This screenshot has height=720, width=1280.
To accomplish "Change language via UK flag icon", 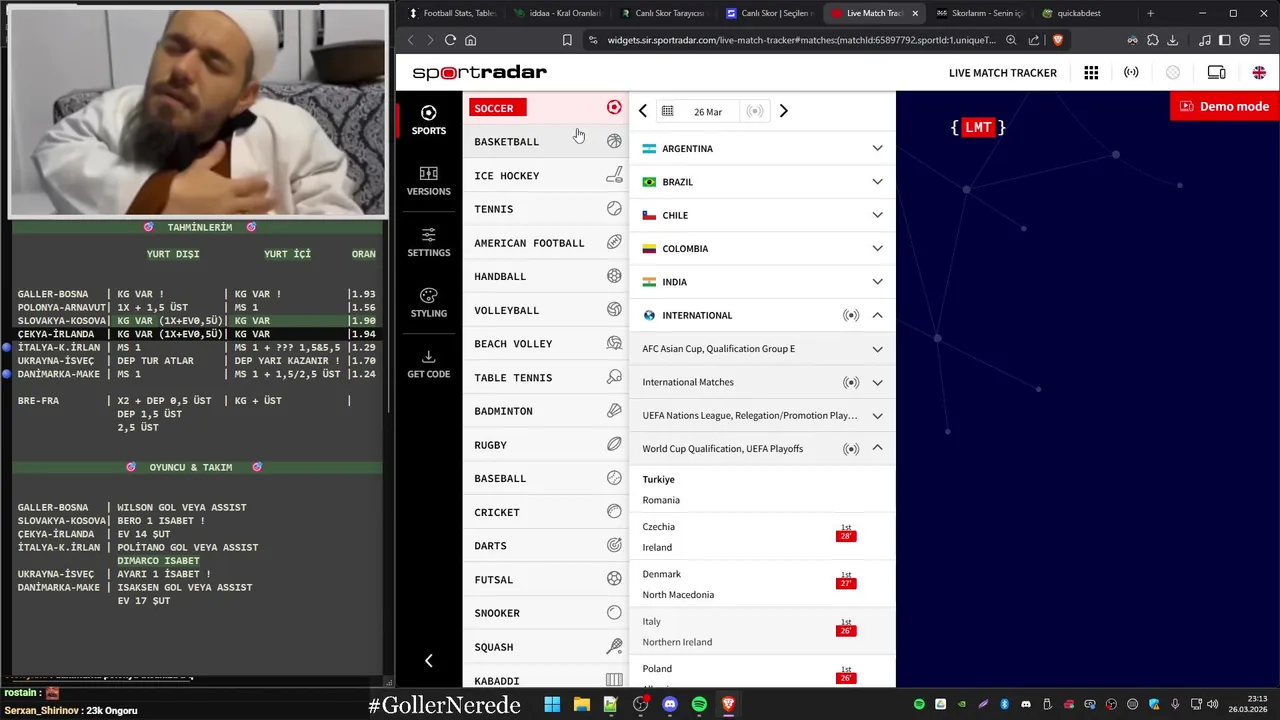I will [x=1259, y=73].
